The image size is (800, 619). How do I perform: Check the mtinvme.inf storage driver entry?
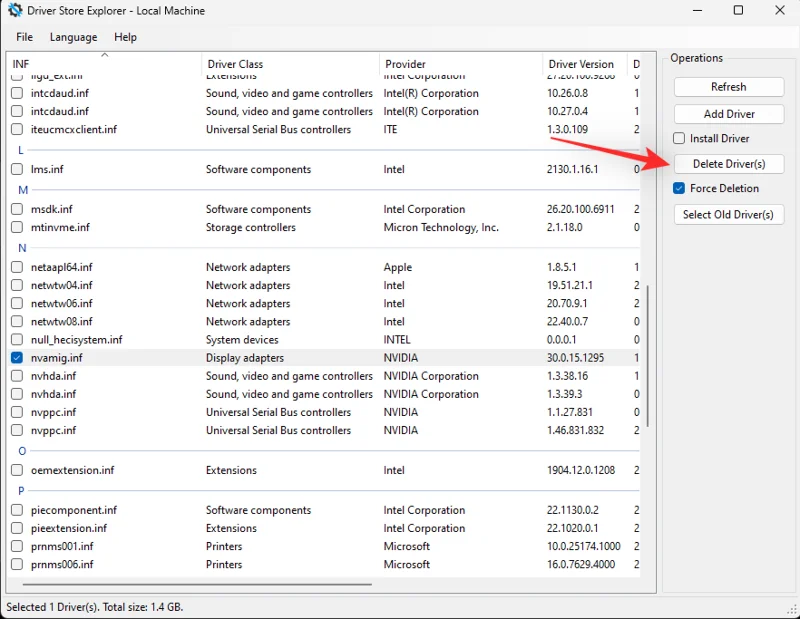(x=16, y=227)
